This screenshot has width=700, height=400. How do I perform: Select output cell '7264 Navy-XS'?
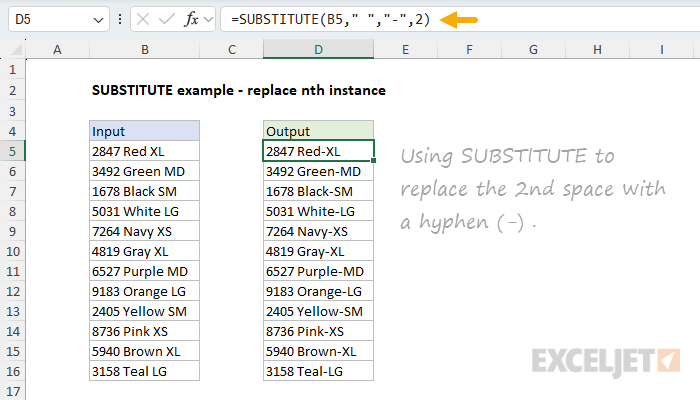coord(318,231)
